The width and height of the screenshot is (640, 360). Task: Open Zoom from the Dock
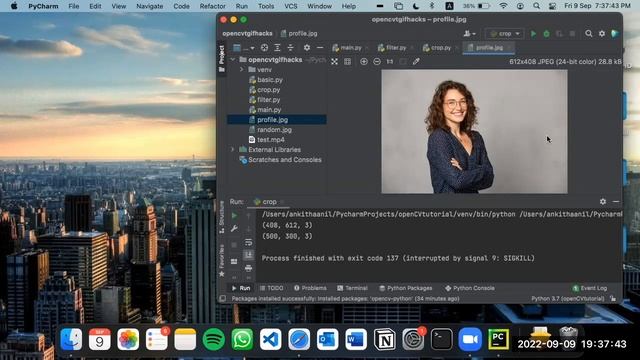pyautogui.click(x=470, y=339)
